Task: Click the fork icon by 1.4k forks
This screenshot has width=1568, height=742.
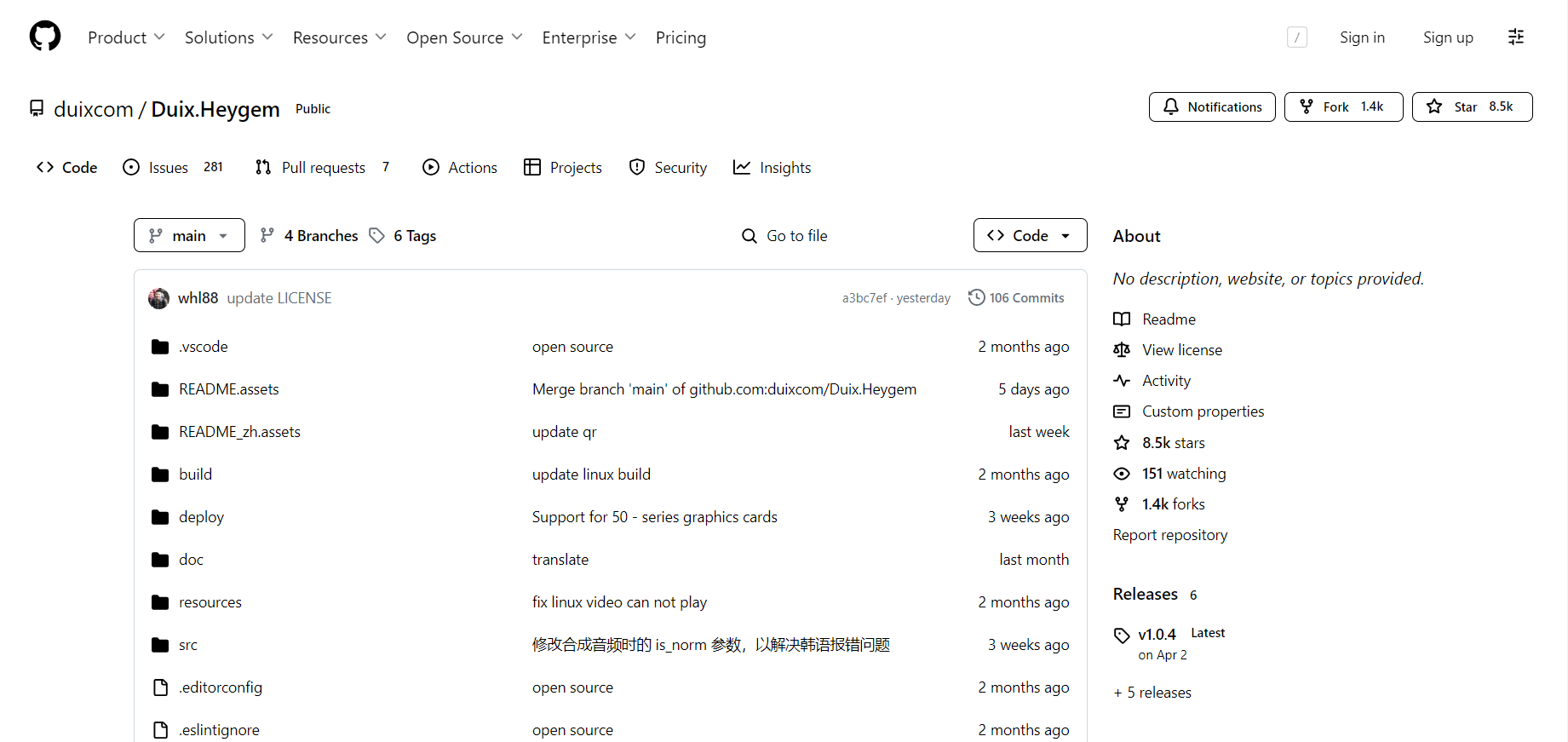Action: coord(1122,504)
